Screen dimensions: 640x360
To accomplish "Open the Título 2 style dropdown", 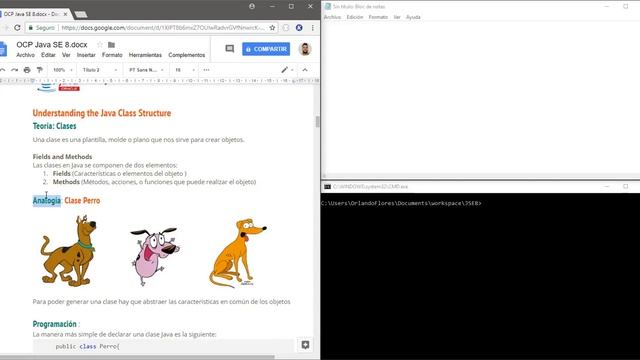I will (x=100, y=70).
